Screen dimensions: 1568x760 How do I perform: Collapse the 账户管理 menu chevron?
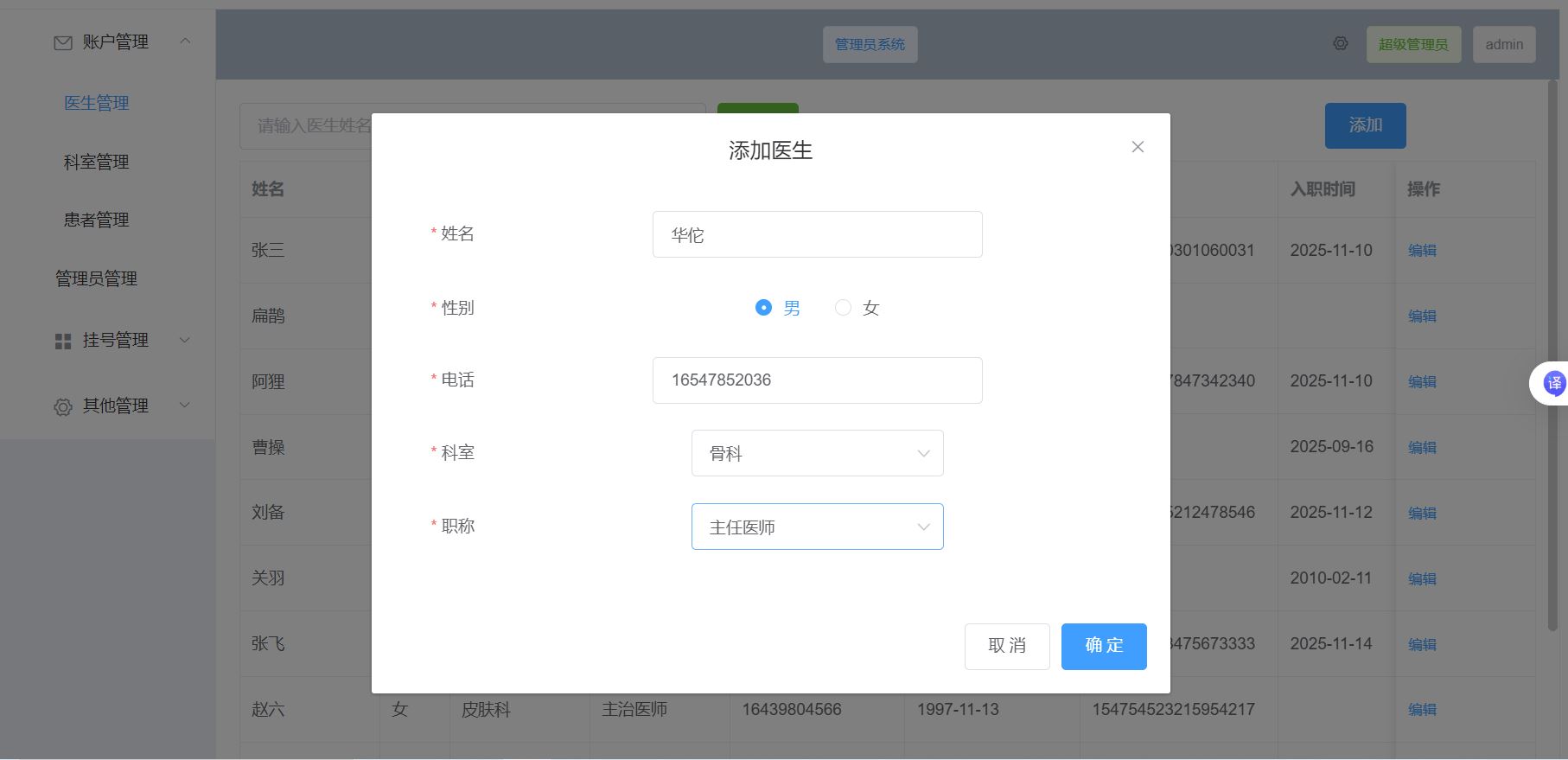click(185, 41)
